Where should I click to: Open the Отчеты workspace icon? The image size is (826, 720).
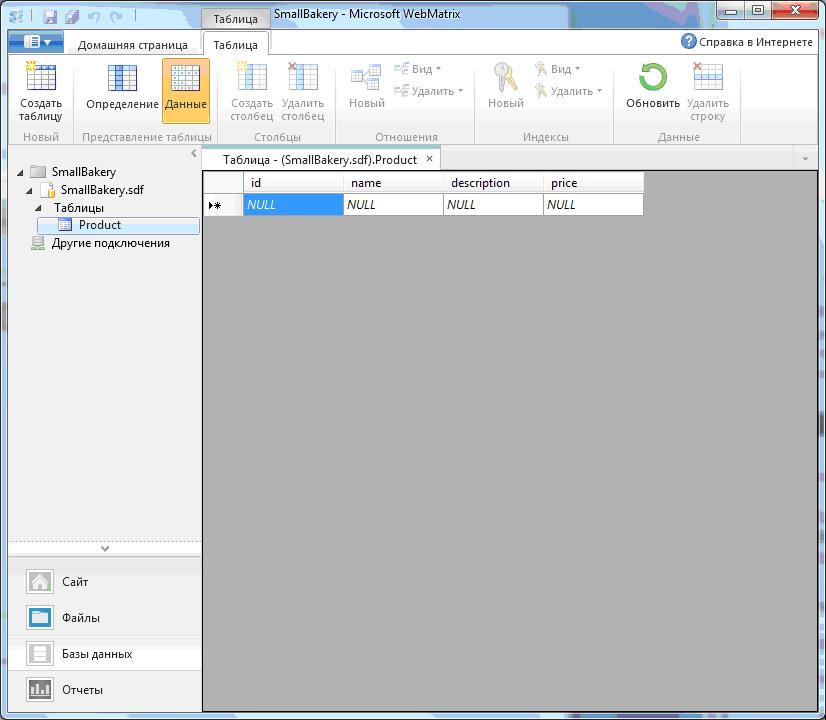click(40, 689)
